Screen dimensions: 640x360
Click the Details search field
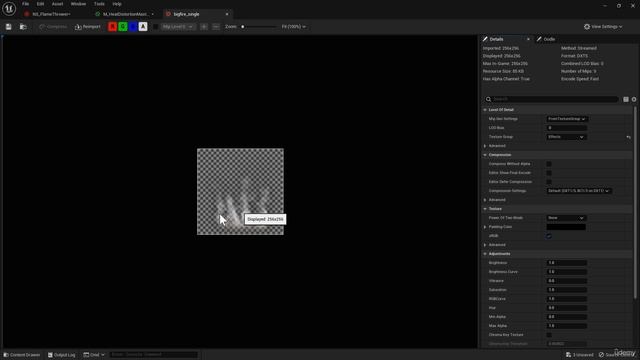(551, 99)
